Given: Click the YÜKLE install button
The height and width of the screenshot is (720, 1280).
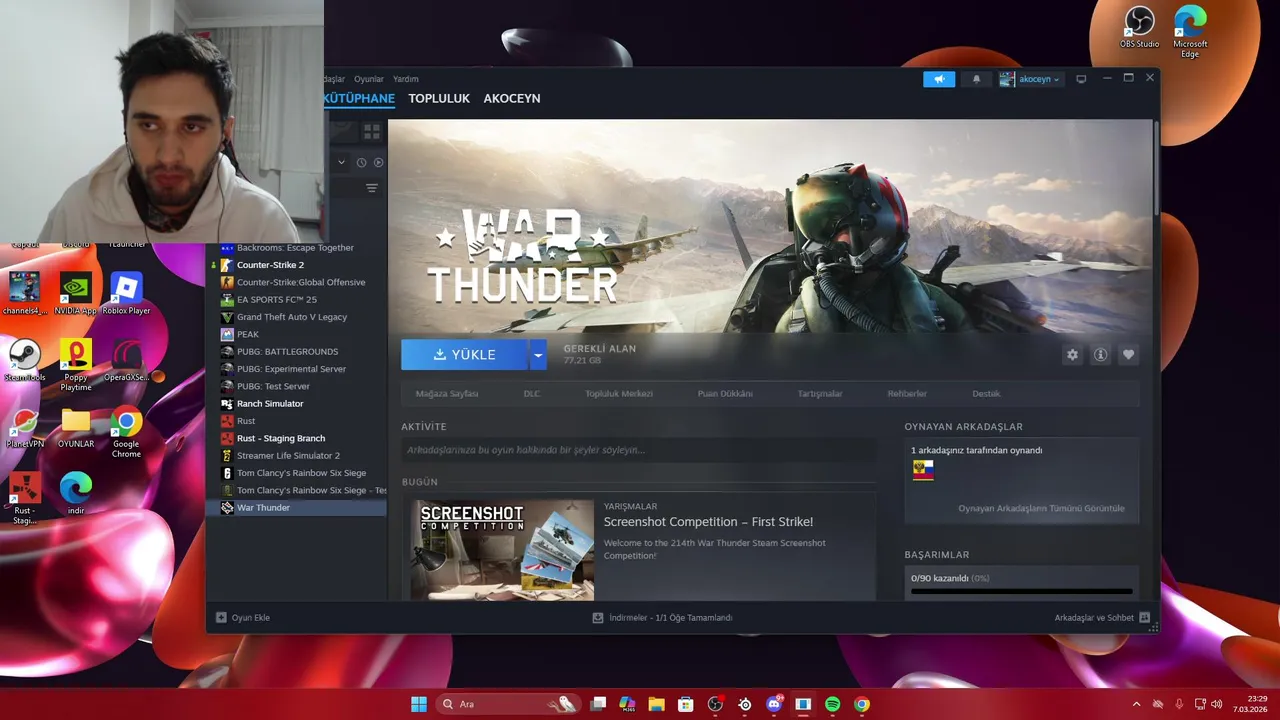Looking at the screenshot, I should click(465, 355).
